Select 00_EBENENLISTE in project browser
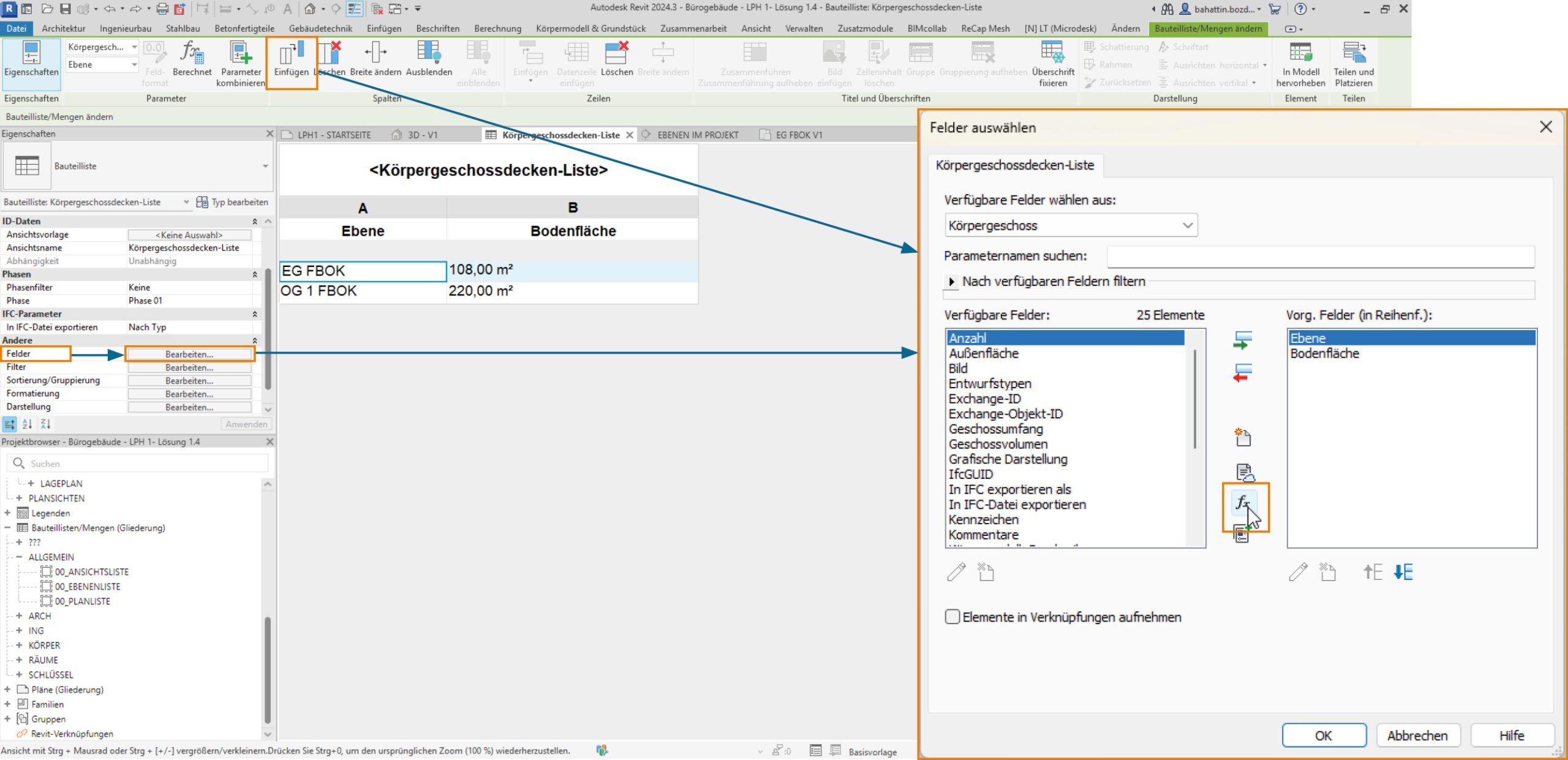 pos(88,586)
